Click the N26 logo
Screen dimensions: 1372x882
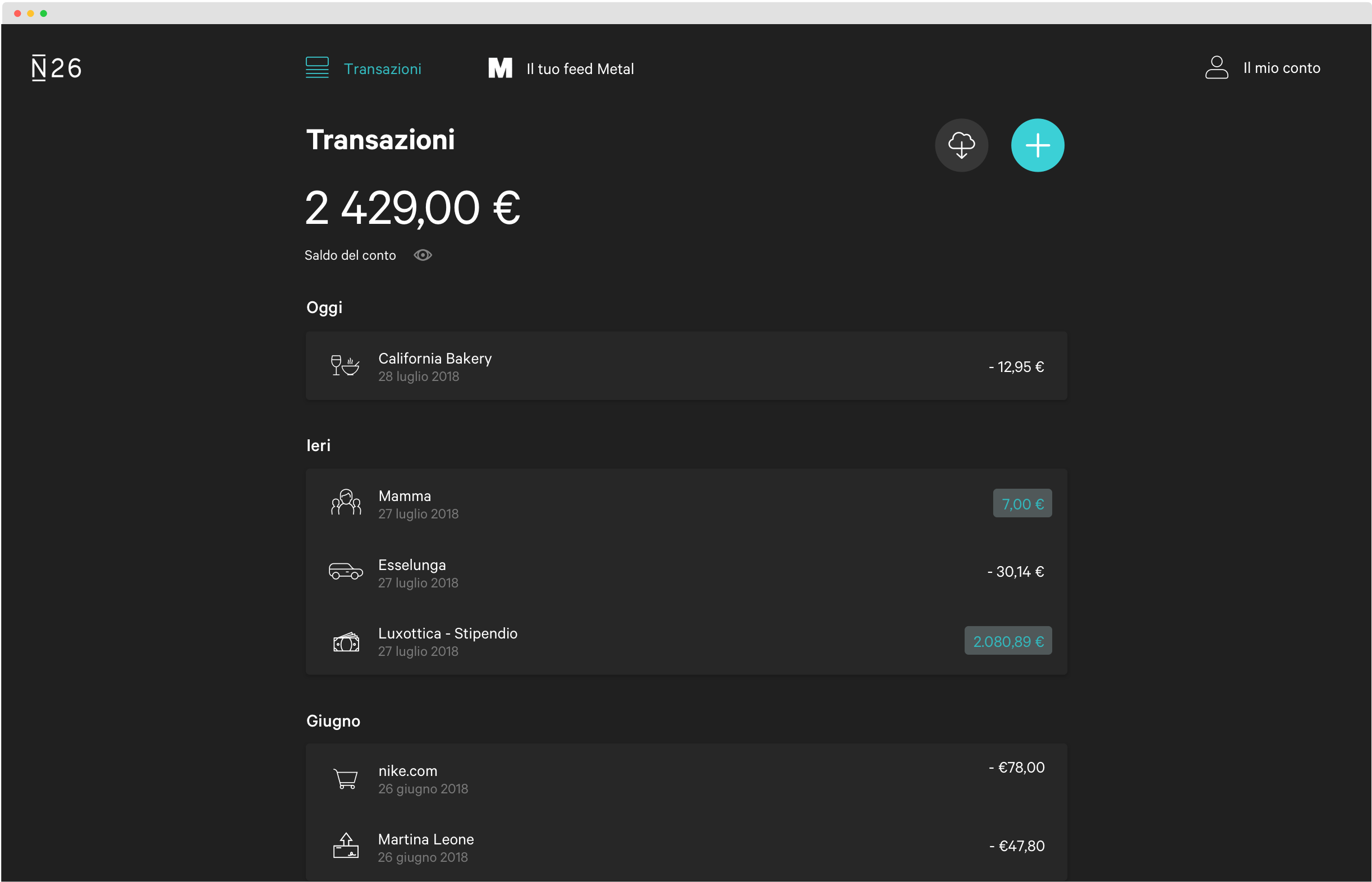pos(56,68)
